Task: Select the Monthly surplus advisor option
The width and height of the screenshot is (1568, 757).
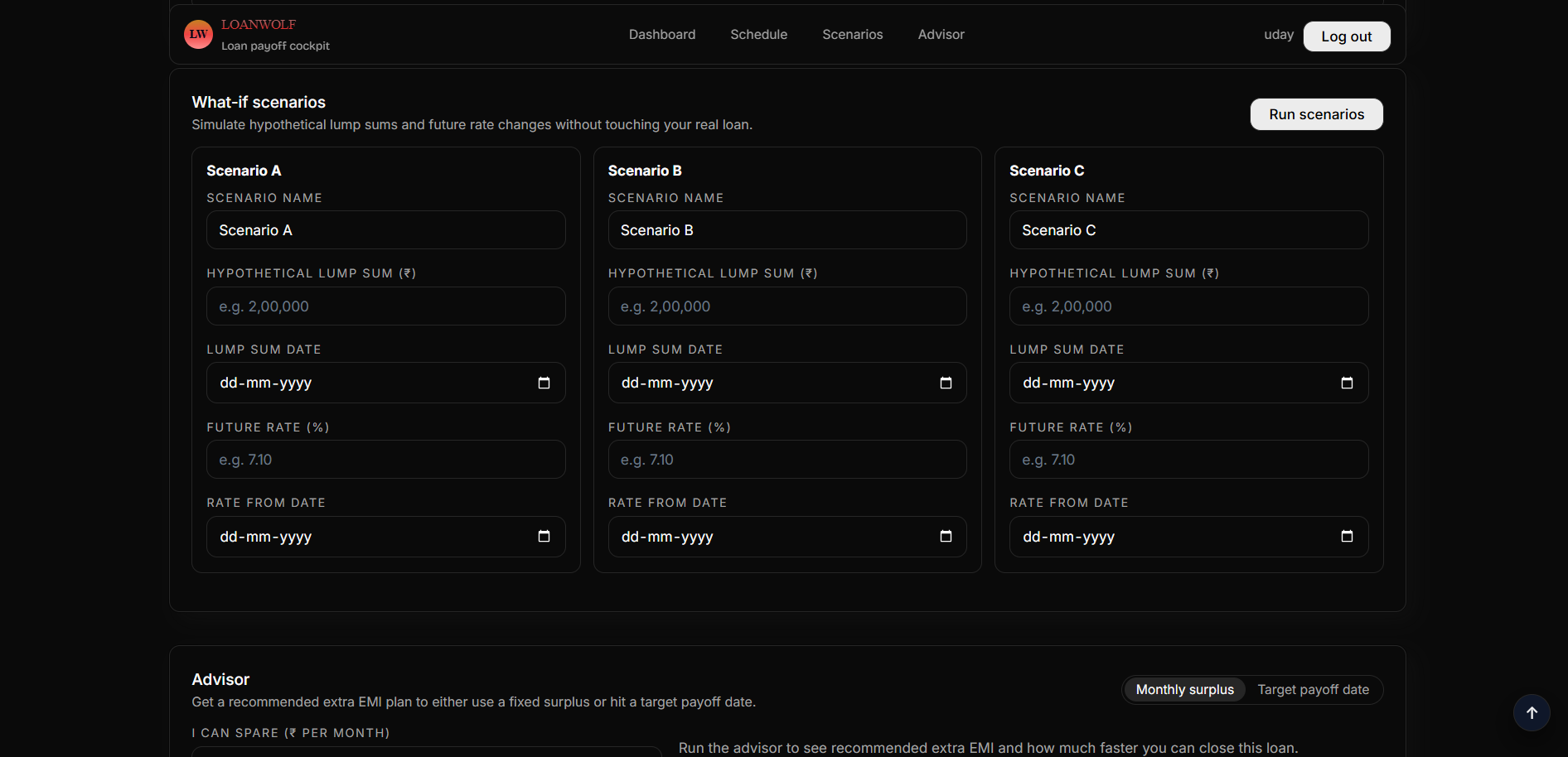Action: click(x=1183, y=689)
